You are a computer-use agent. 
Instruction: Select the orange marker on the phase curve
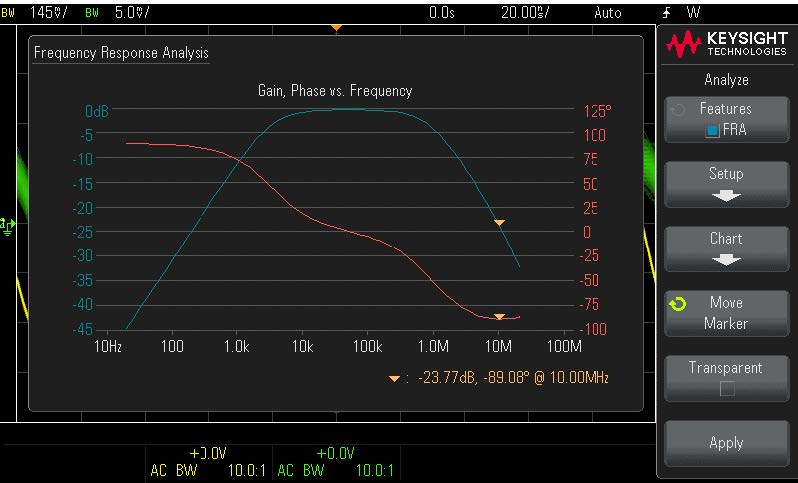[x=500, y=316]
